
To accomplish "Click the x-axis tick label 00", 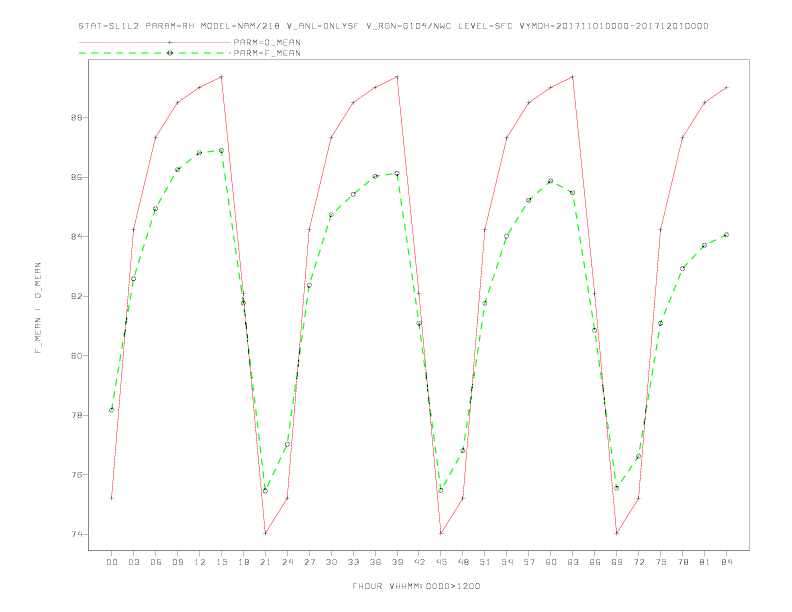I will tap(112, 562).
